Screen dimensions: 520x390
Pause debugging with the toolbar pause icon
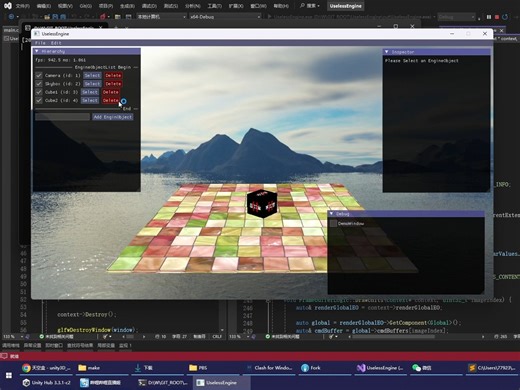(489, 17)
